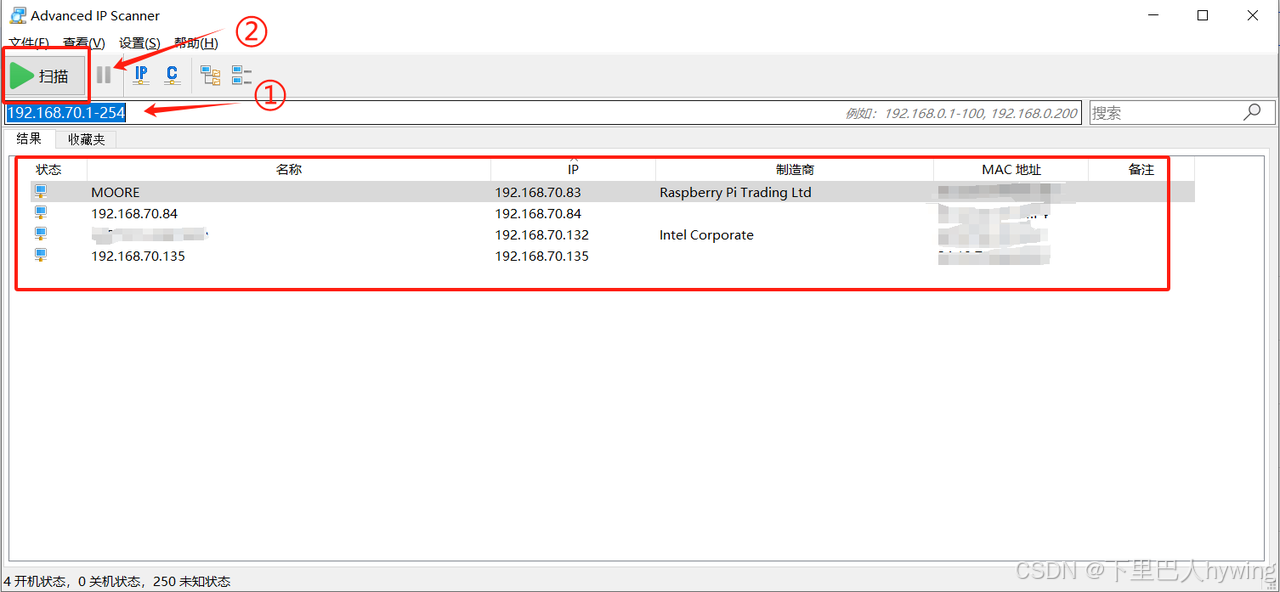Click the C subnet toolbar icon
Viewport: 1280px width, 592px height.
[x=172, y=75]
